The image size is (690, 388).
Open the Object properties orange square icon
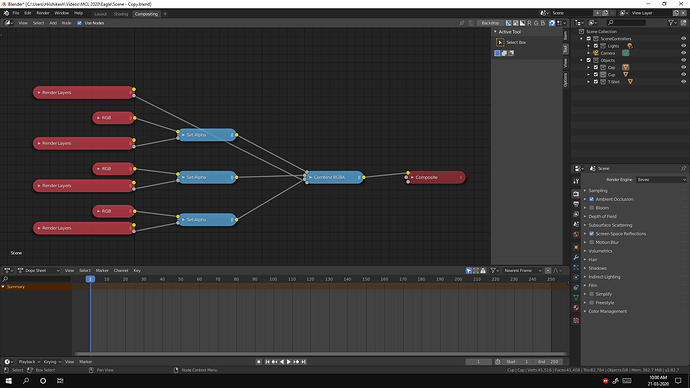[x=576, y=247]
